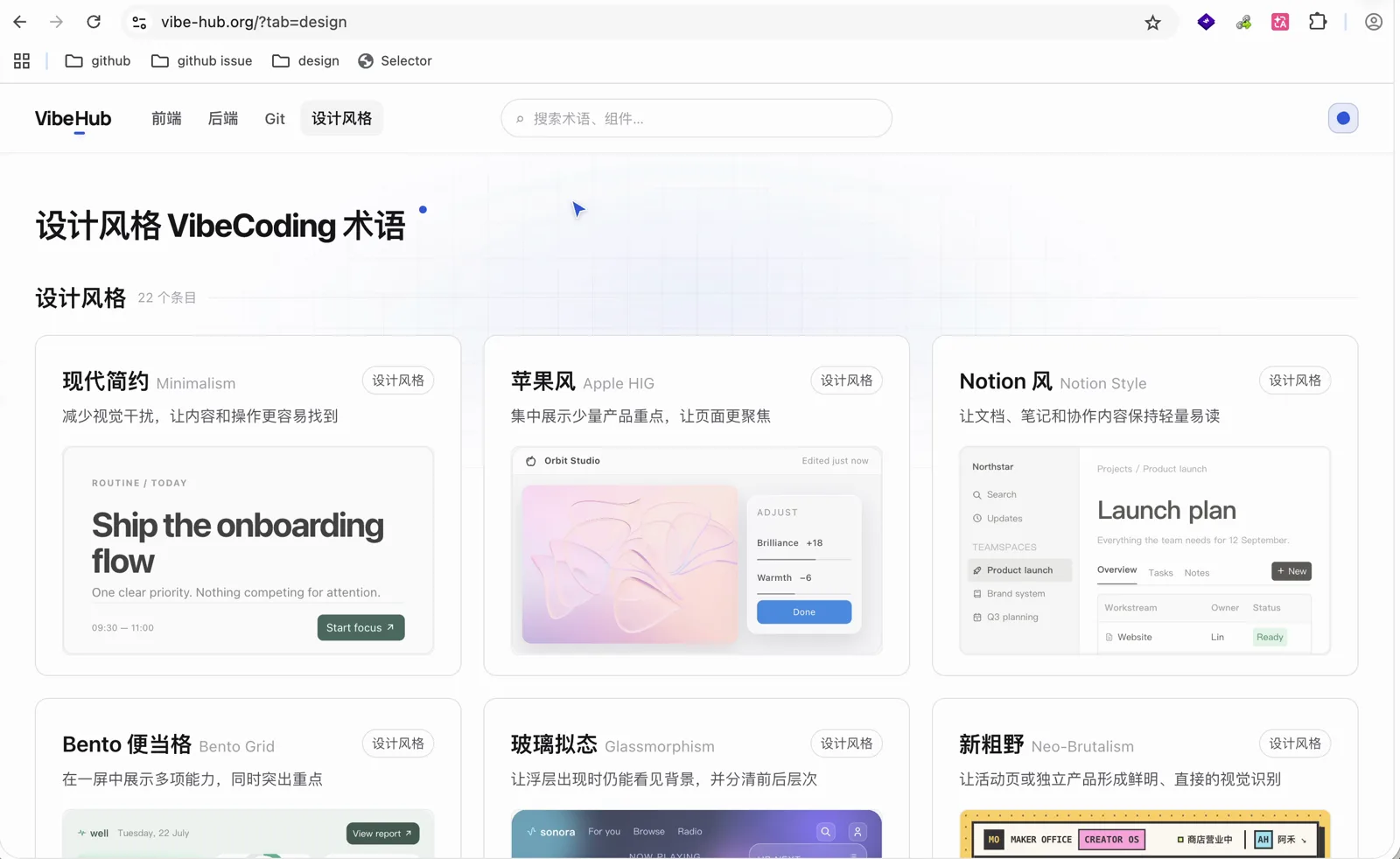Click the Orbit Studio logo icon
This screenshot has height=859, width=1400.
coord(531,461)
